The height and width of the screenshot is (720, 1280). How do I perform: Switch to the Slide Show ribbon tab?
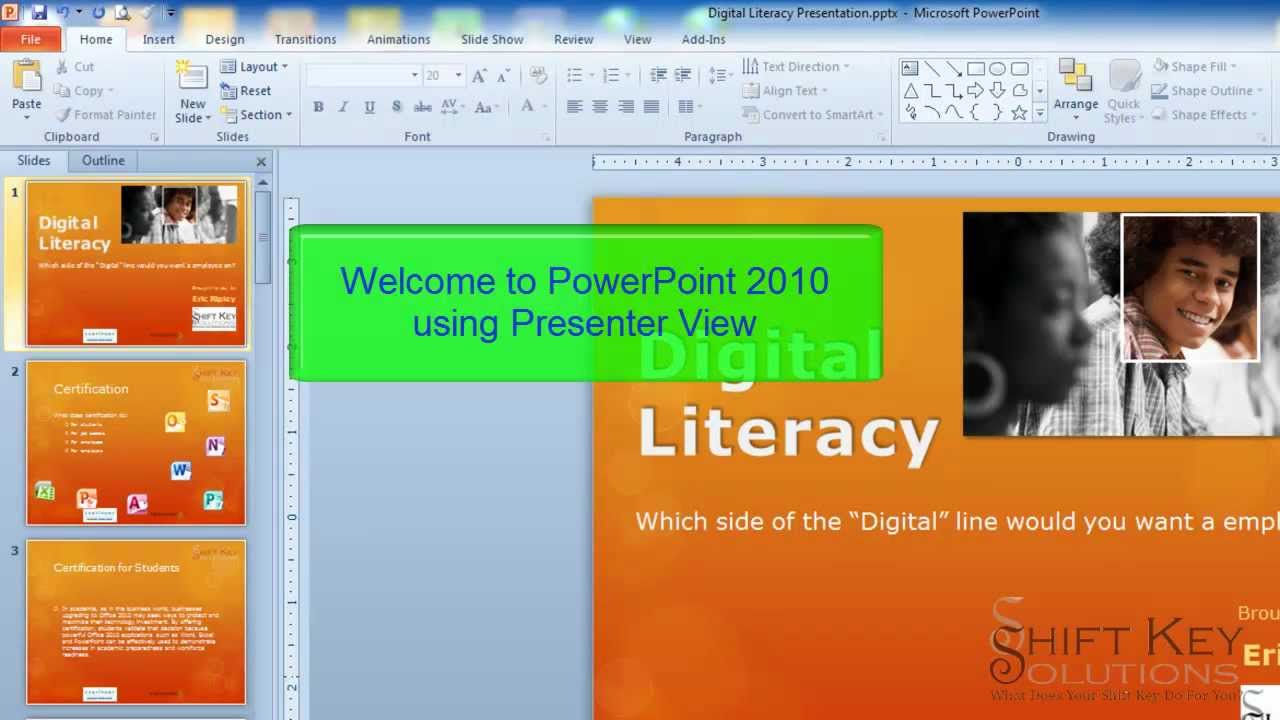492,39
